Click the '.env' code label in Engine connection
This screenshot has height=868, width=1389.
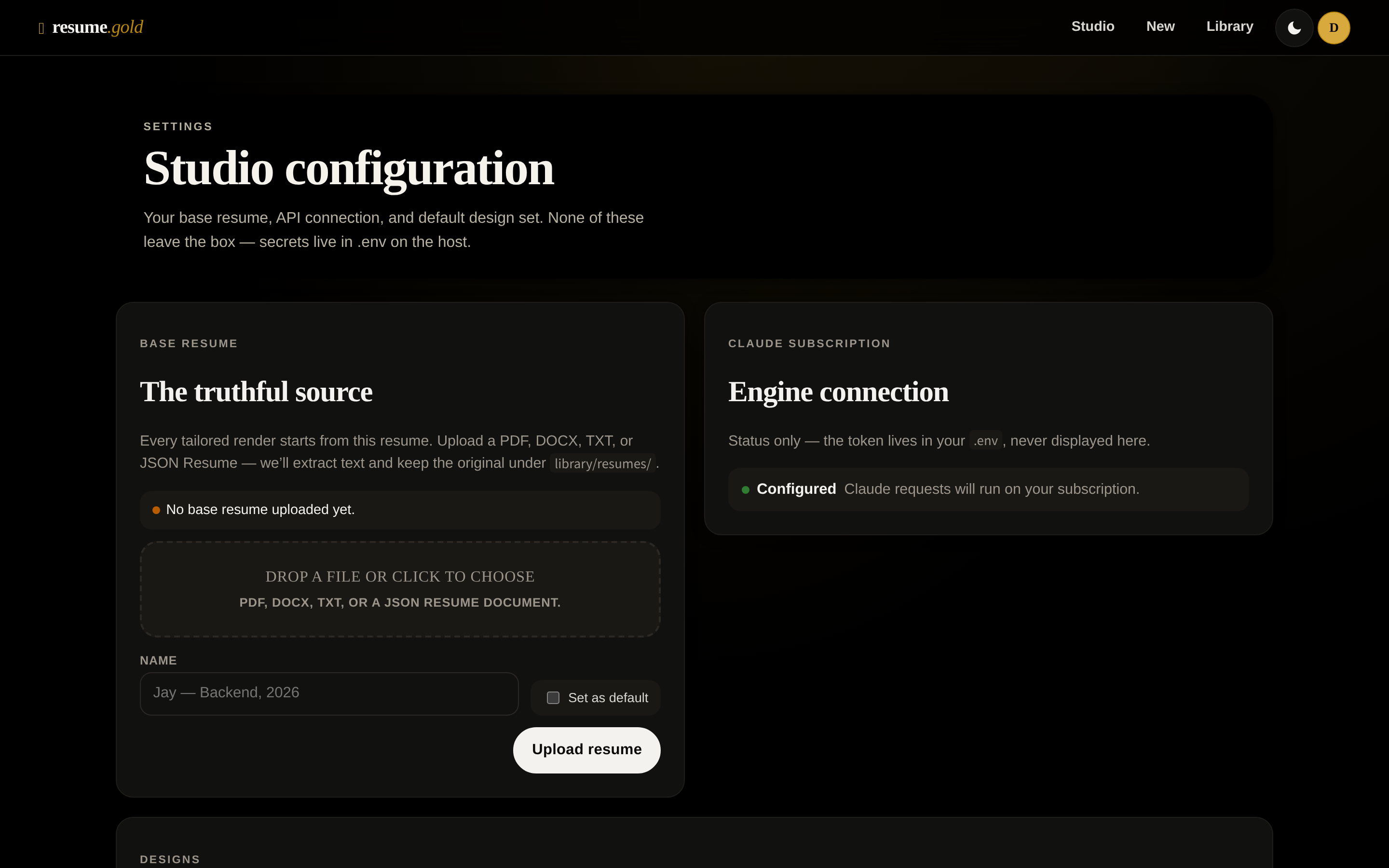985,441
